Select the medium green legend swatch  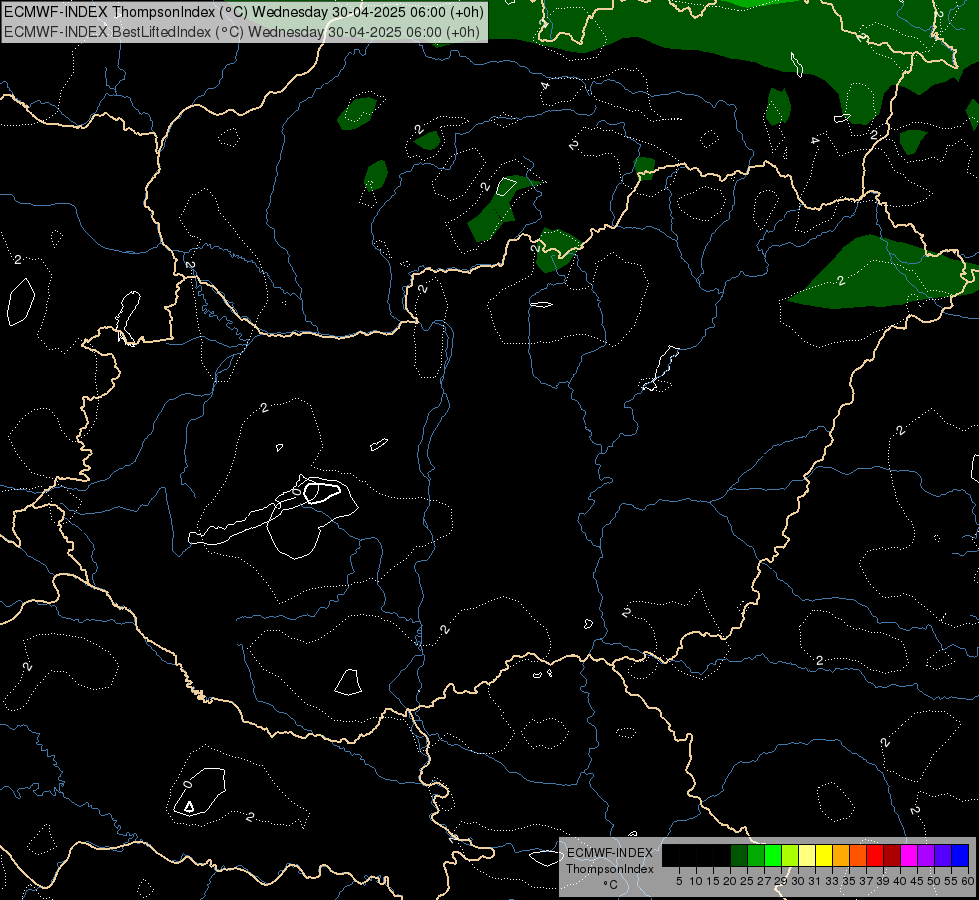click(756, 855)
